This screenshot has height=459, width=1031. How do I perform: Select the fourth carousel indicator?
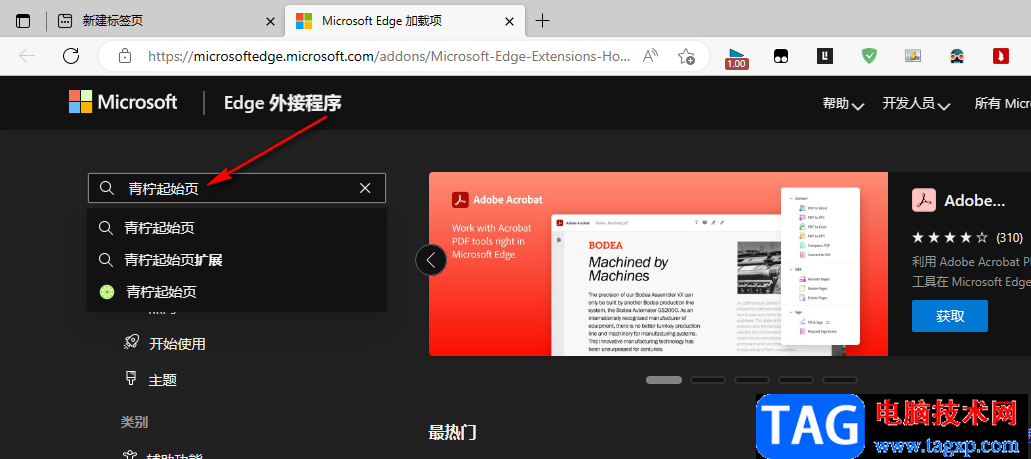[x=796, y=379]
